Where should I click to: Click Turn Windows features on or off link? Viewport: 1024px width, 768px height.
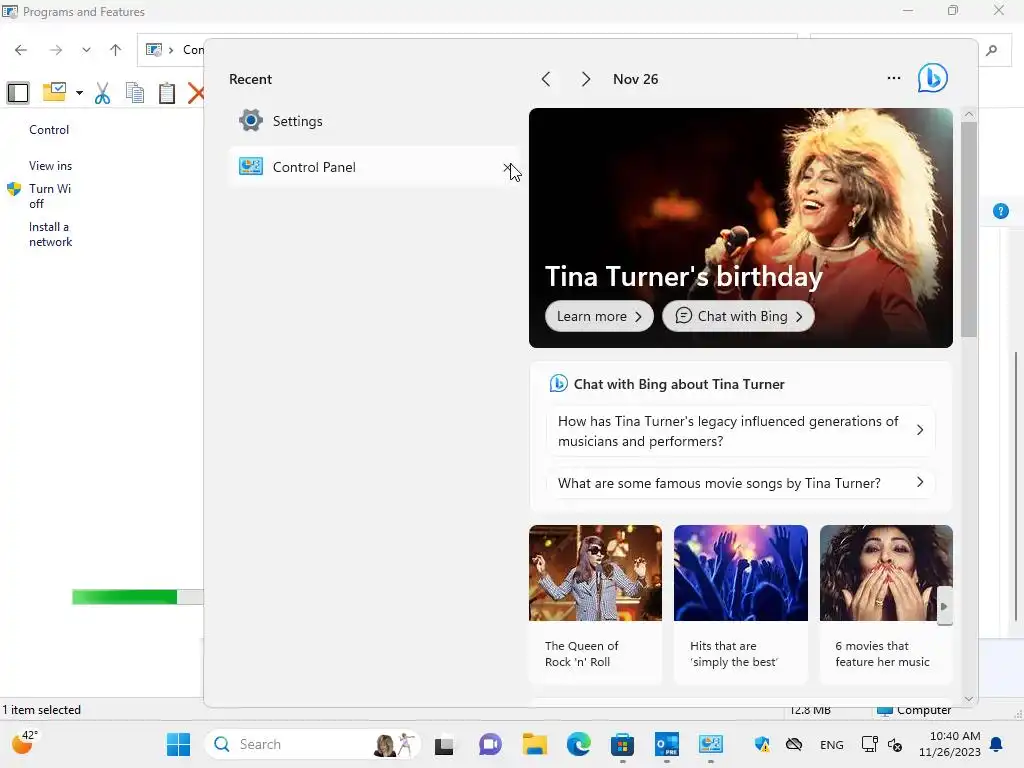pyautogui.click(x=50, y=196)
